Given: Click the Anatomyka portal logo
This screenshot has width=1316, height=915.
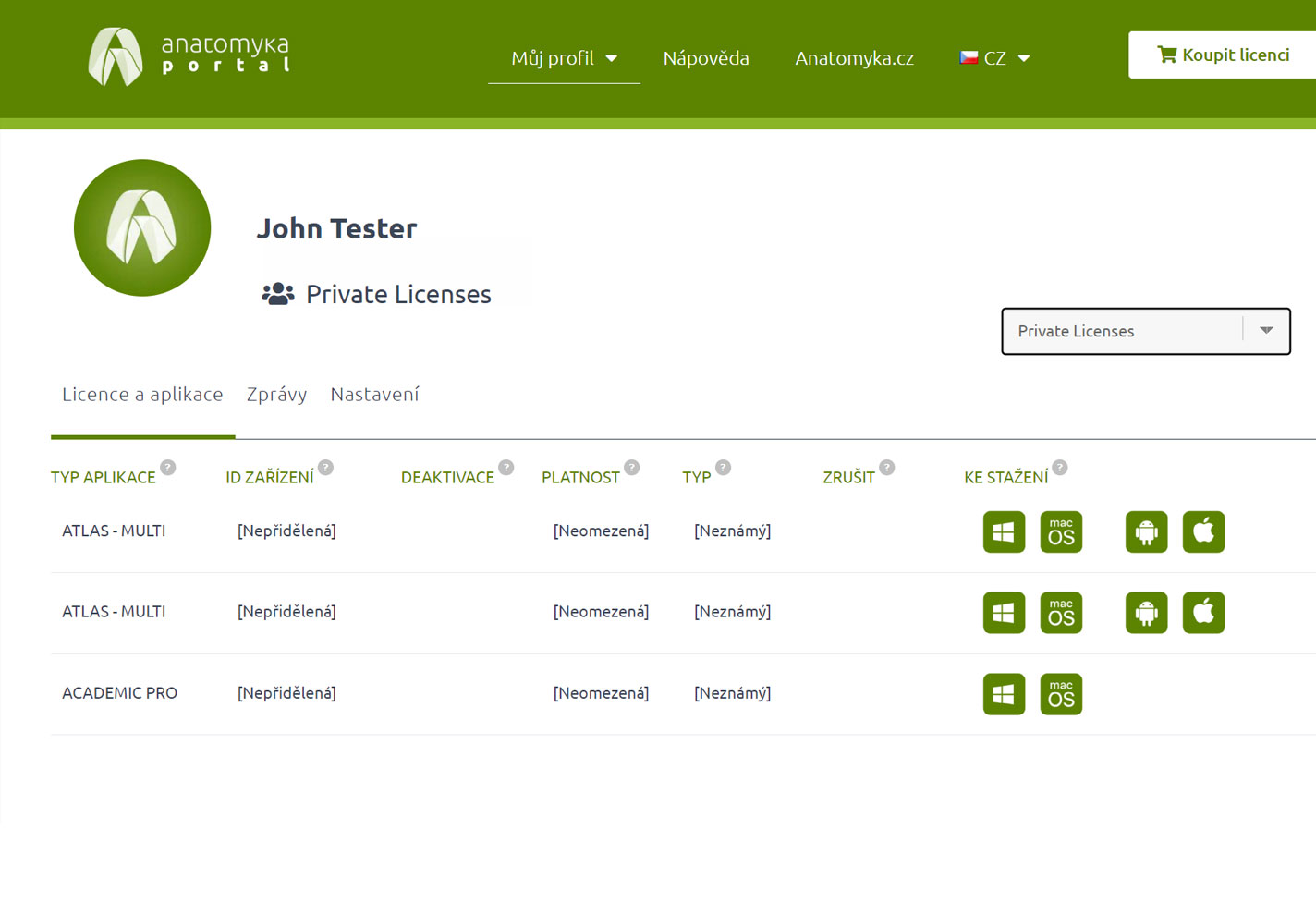Looking at the screenshot, I should click(189, 56).
